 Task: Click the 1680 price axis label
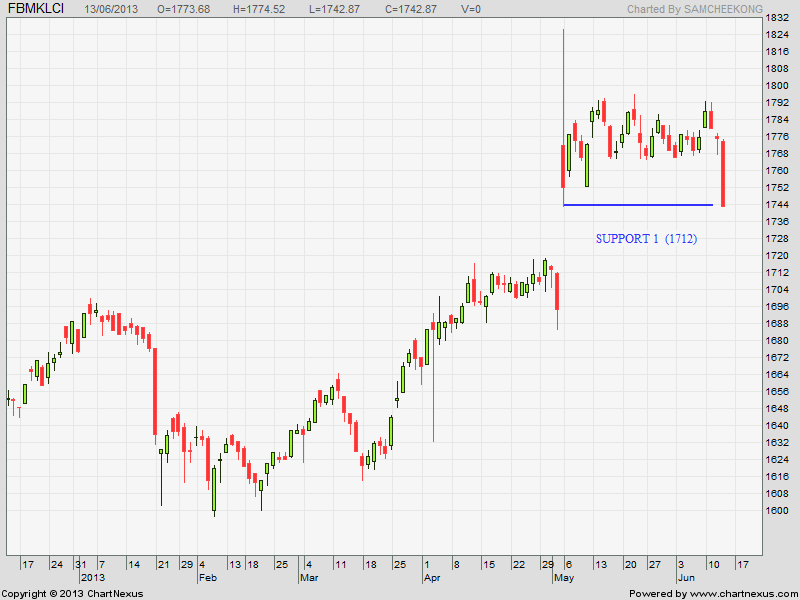click(x=778, y=340)
